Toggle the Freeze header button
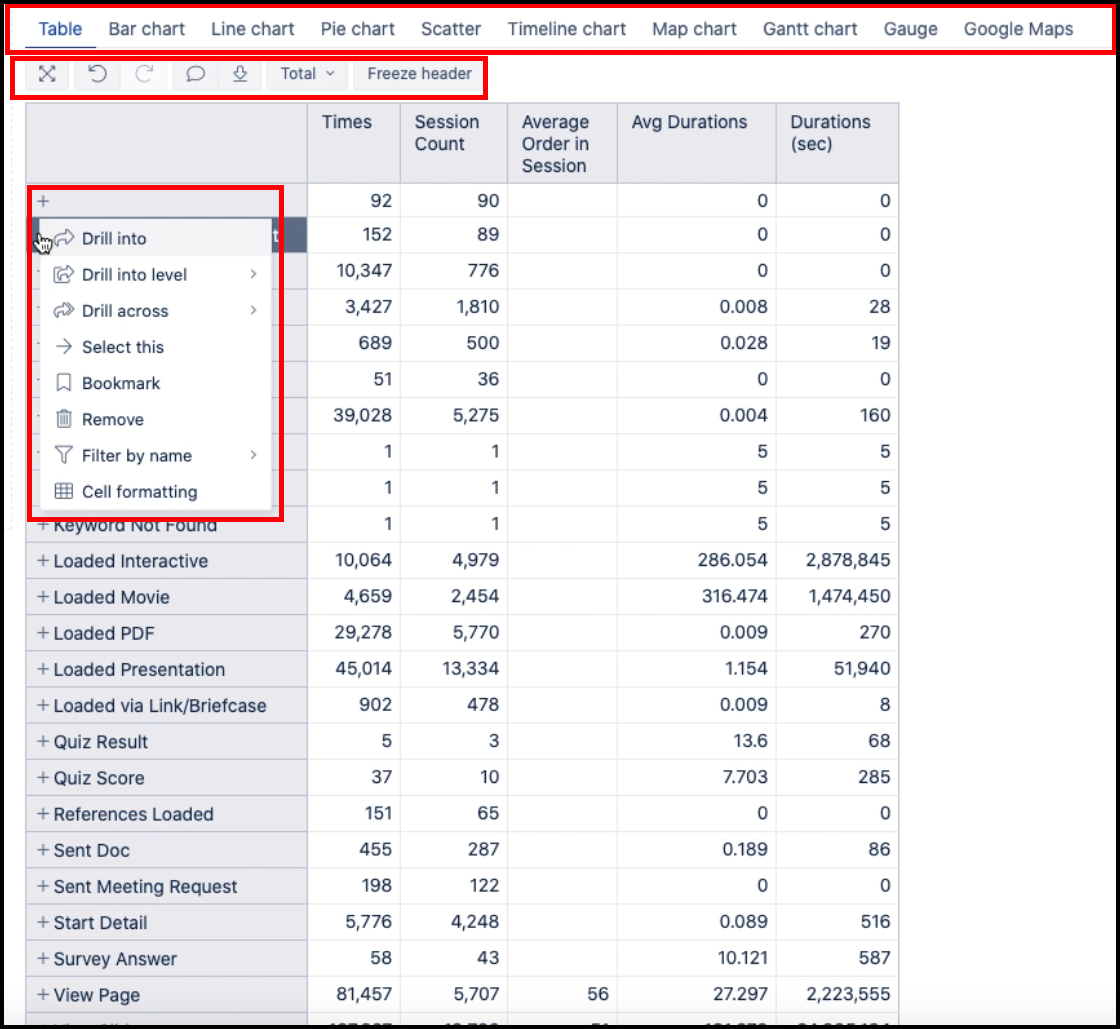 419,74
